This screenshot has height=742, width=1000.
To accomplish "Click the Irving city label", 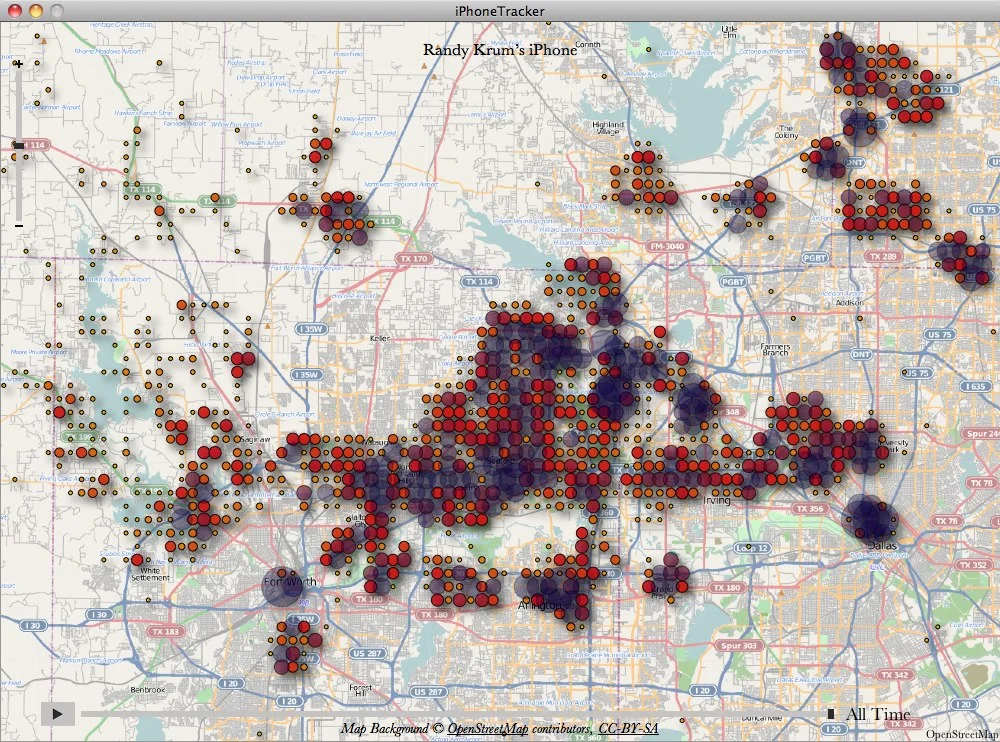I will click(716, 501).
